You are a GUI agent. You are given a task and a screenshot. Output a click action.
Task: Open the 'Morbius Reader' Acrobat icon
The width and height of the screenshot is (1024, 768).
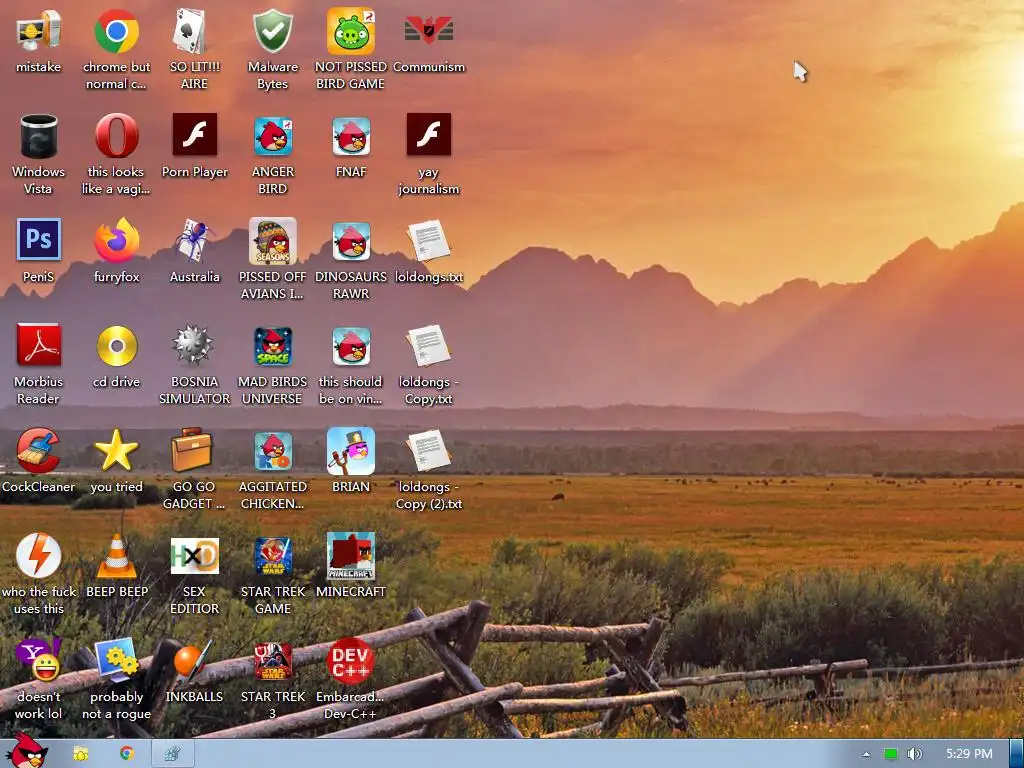39,345
